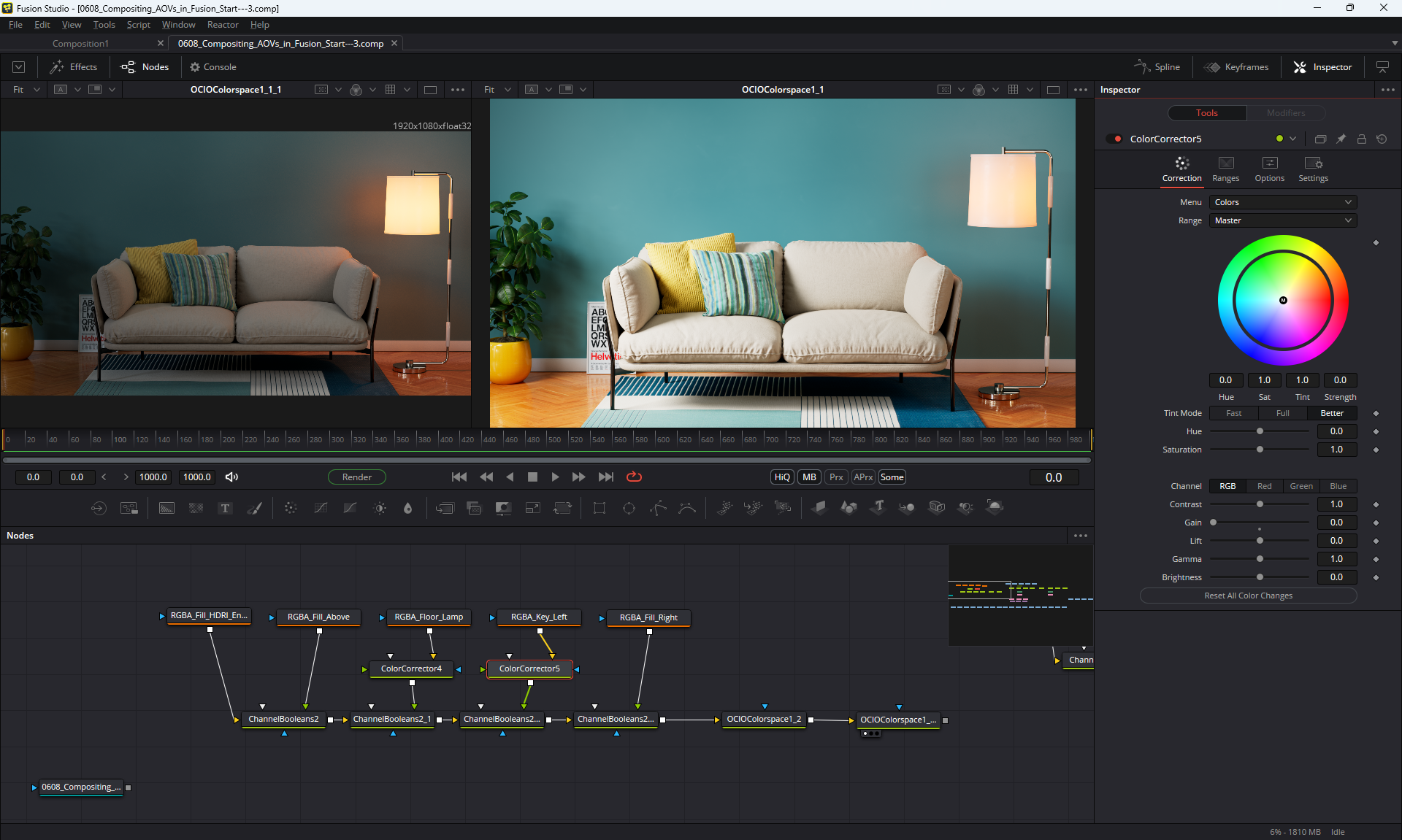Open the Menu Colors dropdown
Screen dimensions: 1402x840
(x=1282, y=202)
